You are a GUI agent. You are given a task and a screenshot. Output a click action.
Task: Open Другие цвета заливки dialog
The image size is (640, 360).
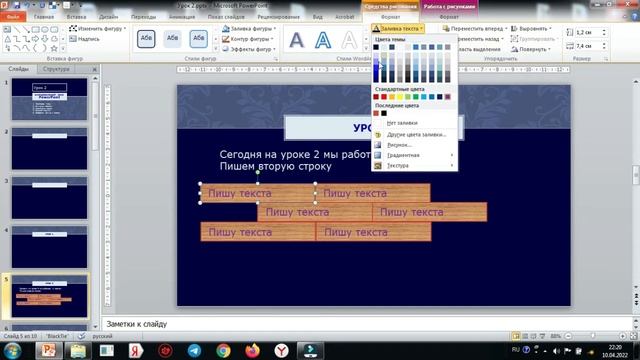click(414, 134)
